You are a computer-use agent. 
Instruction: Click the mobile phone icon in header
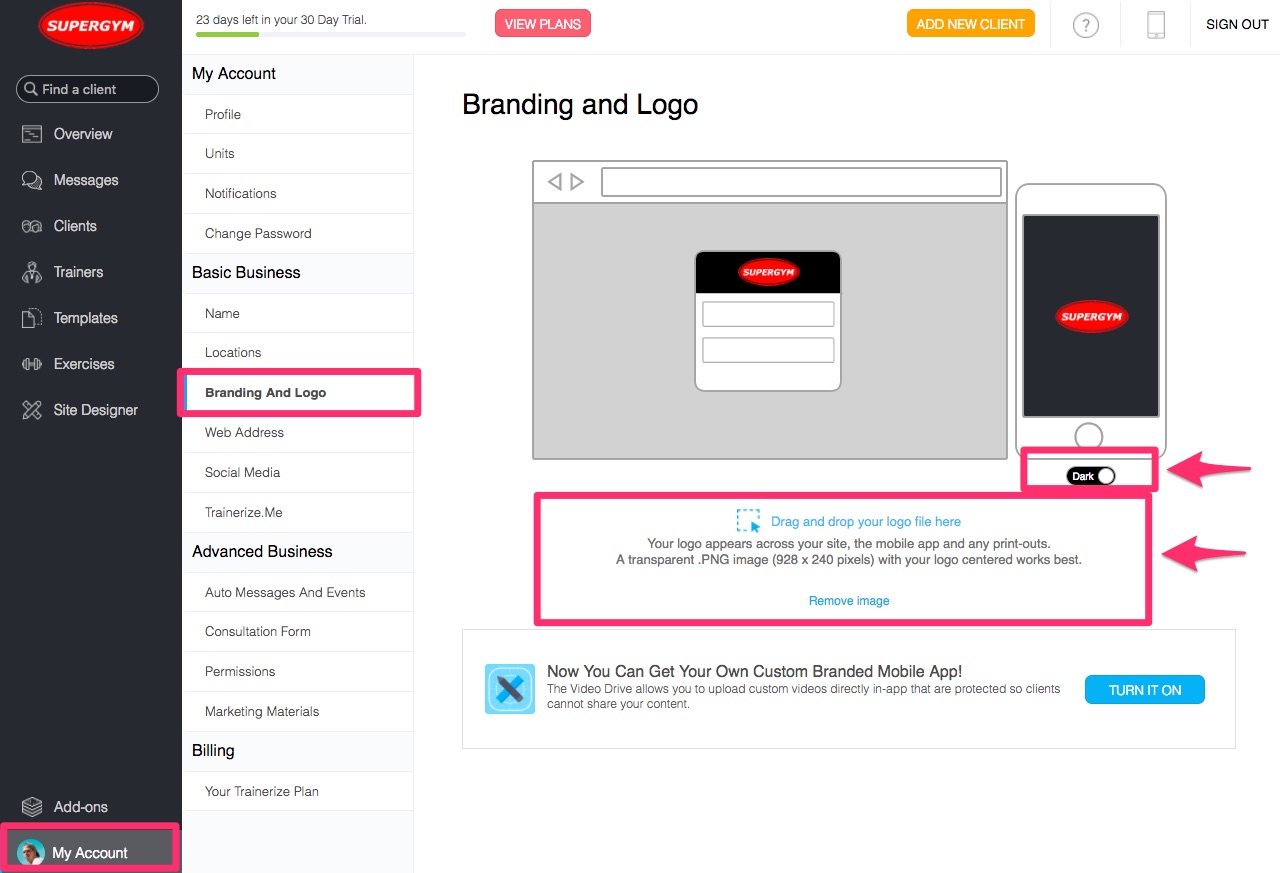[x=1156, y=26]
